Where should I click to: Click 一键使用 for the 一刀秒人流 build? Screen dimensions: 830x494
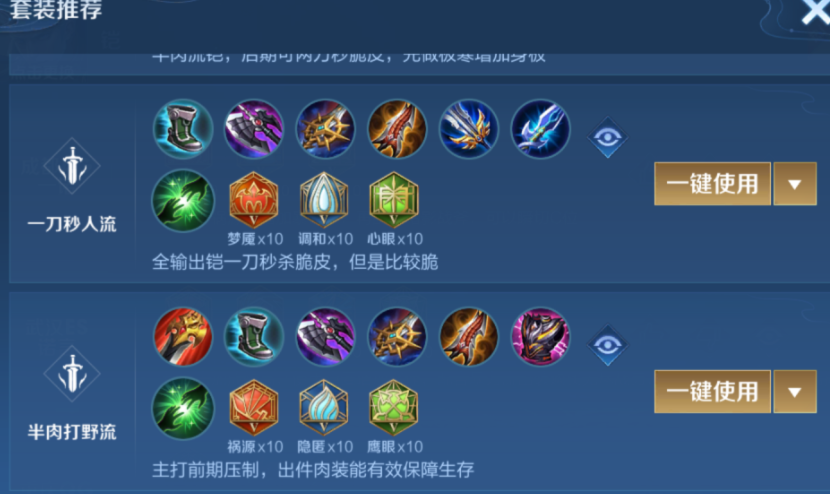712,184
